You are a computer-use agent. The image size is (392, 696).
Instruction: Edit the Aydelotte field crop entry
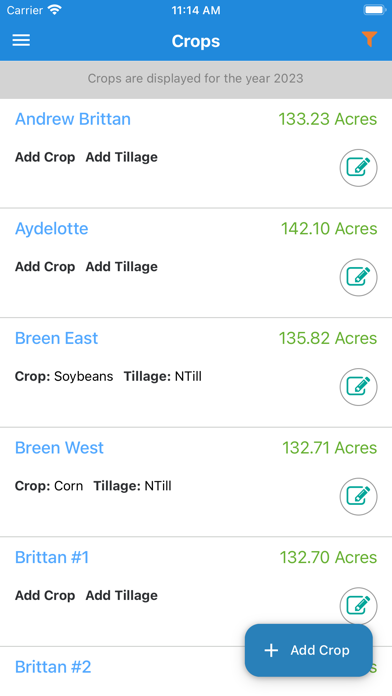[x=359, y=277]
